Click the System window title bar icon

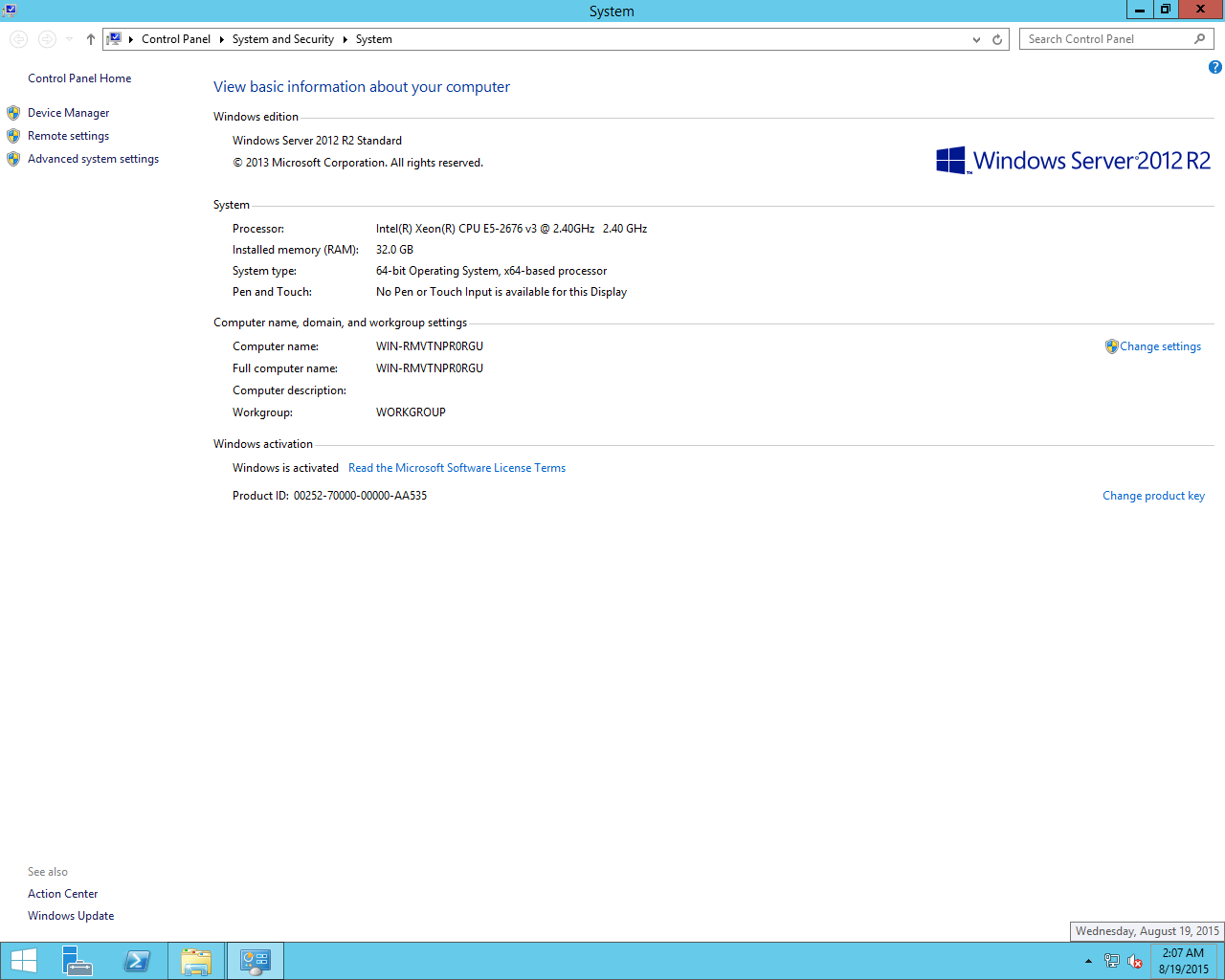click(x=9, y=11)
